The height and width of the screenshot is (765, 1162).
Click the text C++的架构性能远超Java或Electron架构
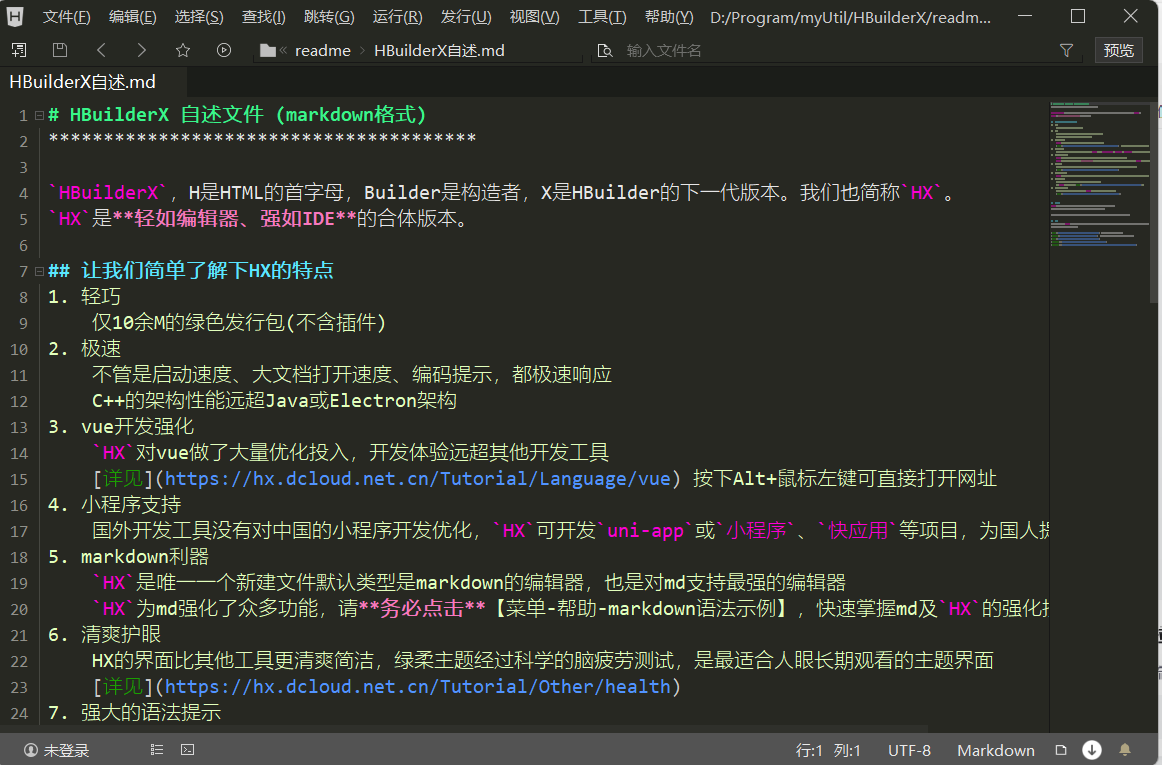coord(274,401)
